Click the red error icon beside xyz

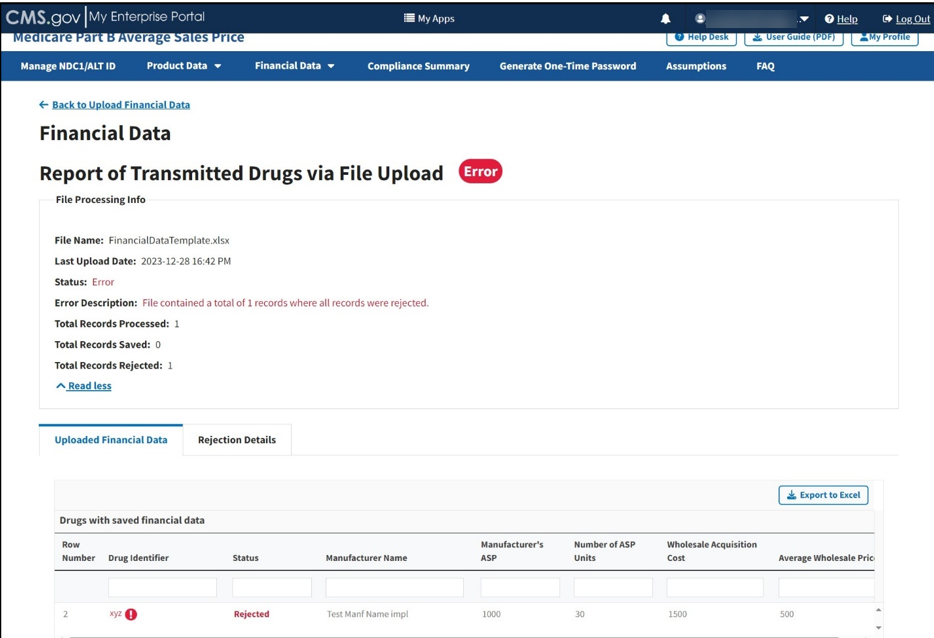coord(131,614)
